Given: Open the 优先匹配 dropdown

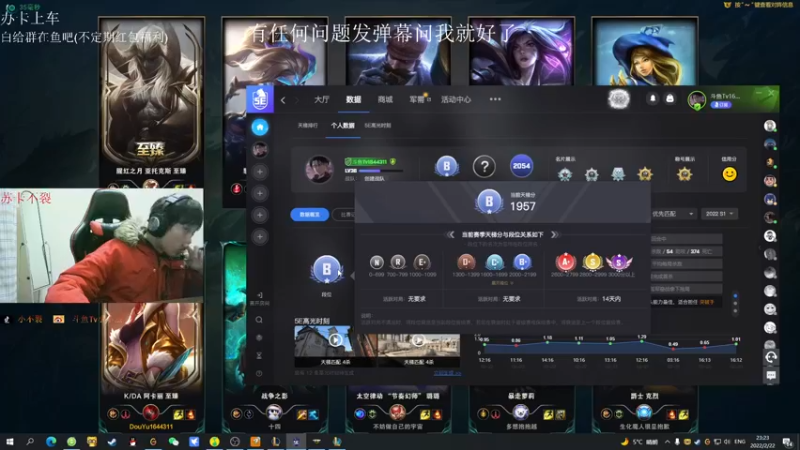Looking at the screenshot, I should 672,214.
